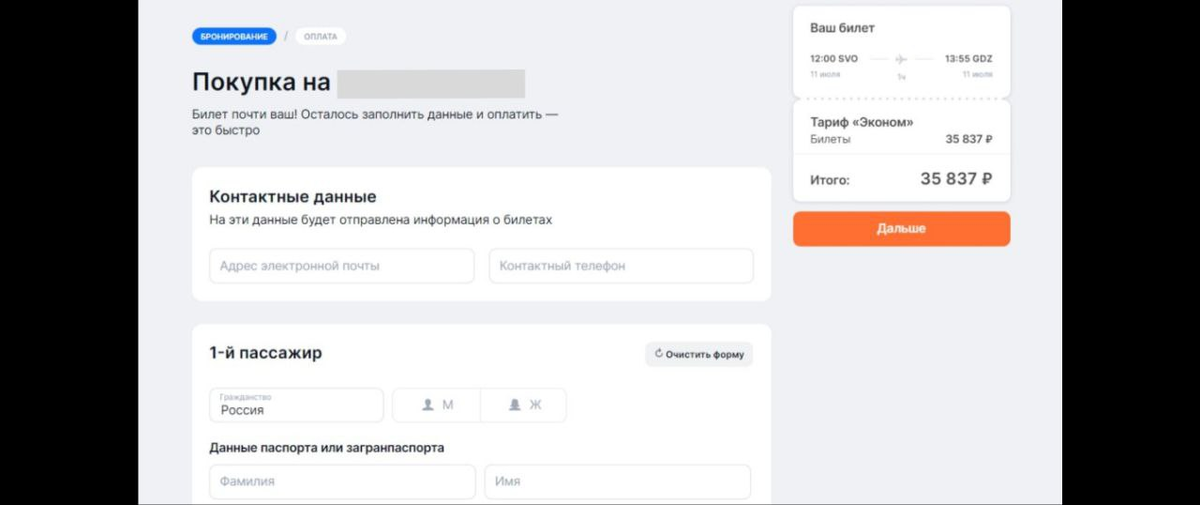Click the circular arrow reset icon
Screen dimensions: 1200x505
pyautogui.click(x=658, y=354)
